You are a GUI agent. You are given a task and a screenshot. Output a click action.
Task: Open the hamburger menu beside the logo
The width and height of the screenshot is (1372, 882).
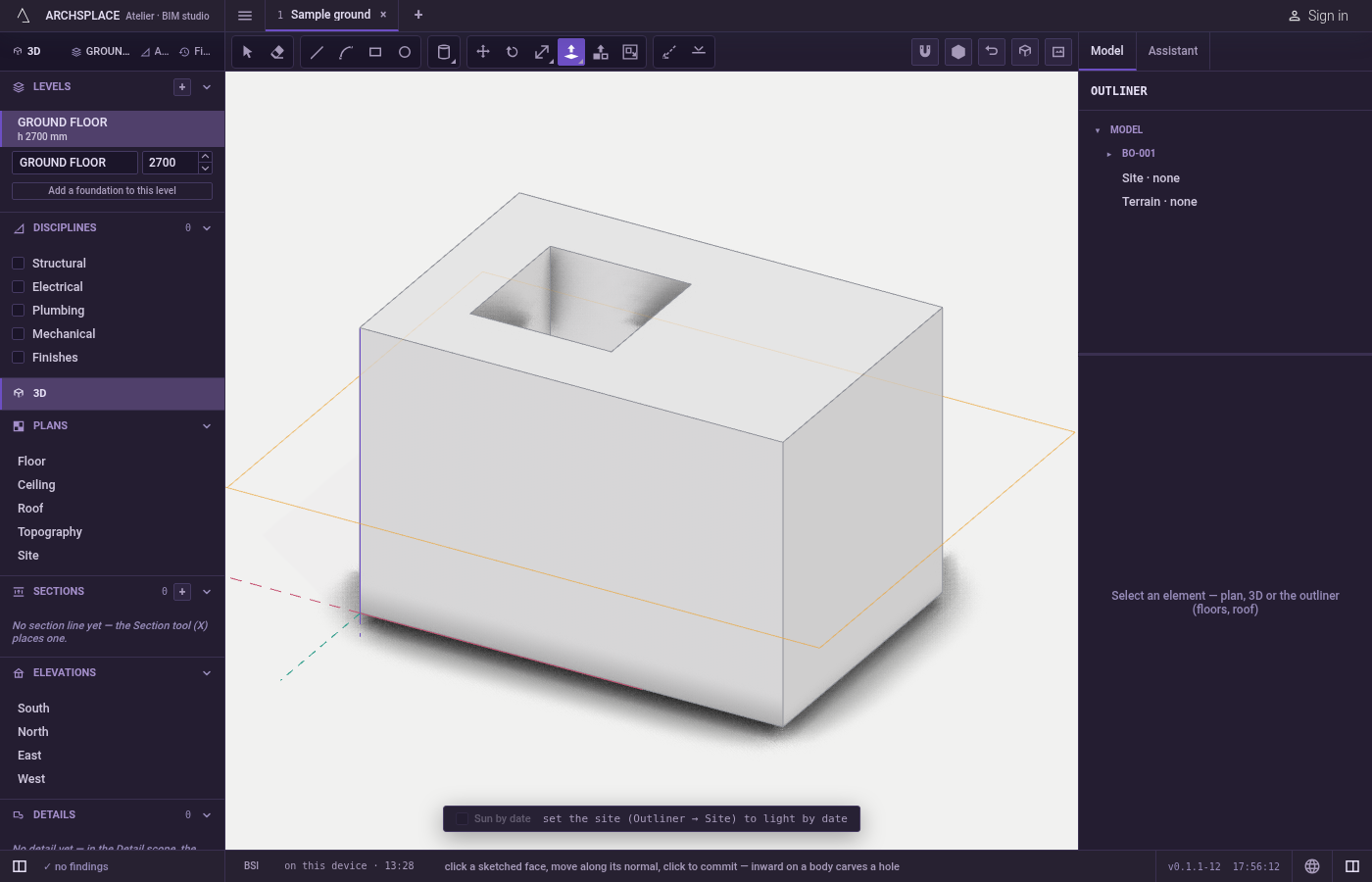tap(245, 16)
